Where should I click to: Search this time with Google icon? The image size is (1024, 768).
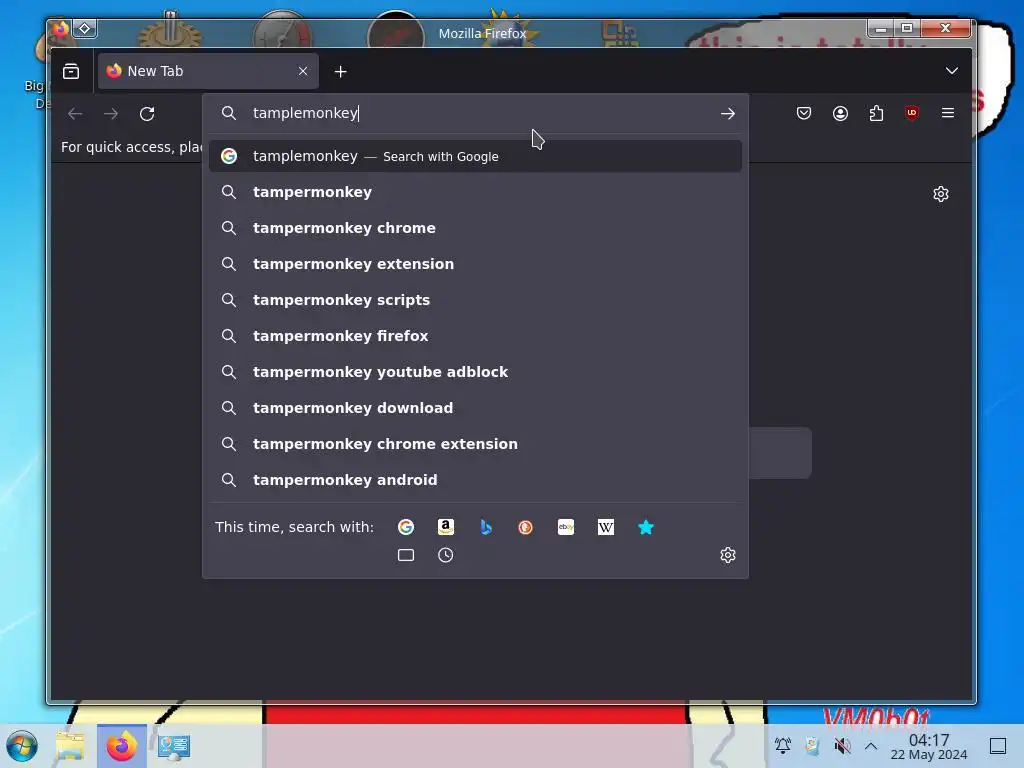pos(406,527)
